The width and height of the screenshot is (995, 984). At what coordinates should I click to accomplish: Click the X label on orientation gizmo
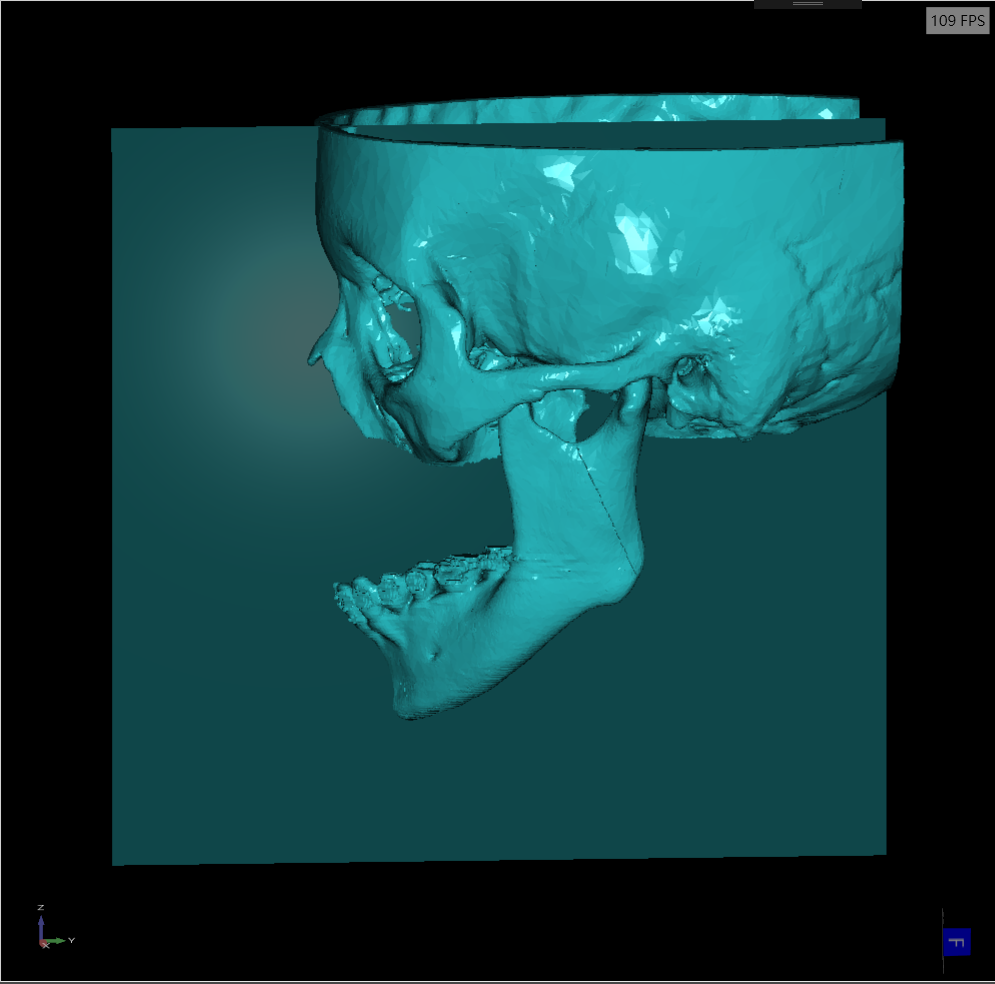(x=46, y=946)
